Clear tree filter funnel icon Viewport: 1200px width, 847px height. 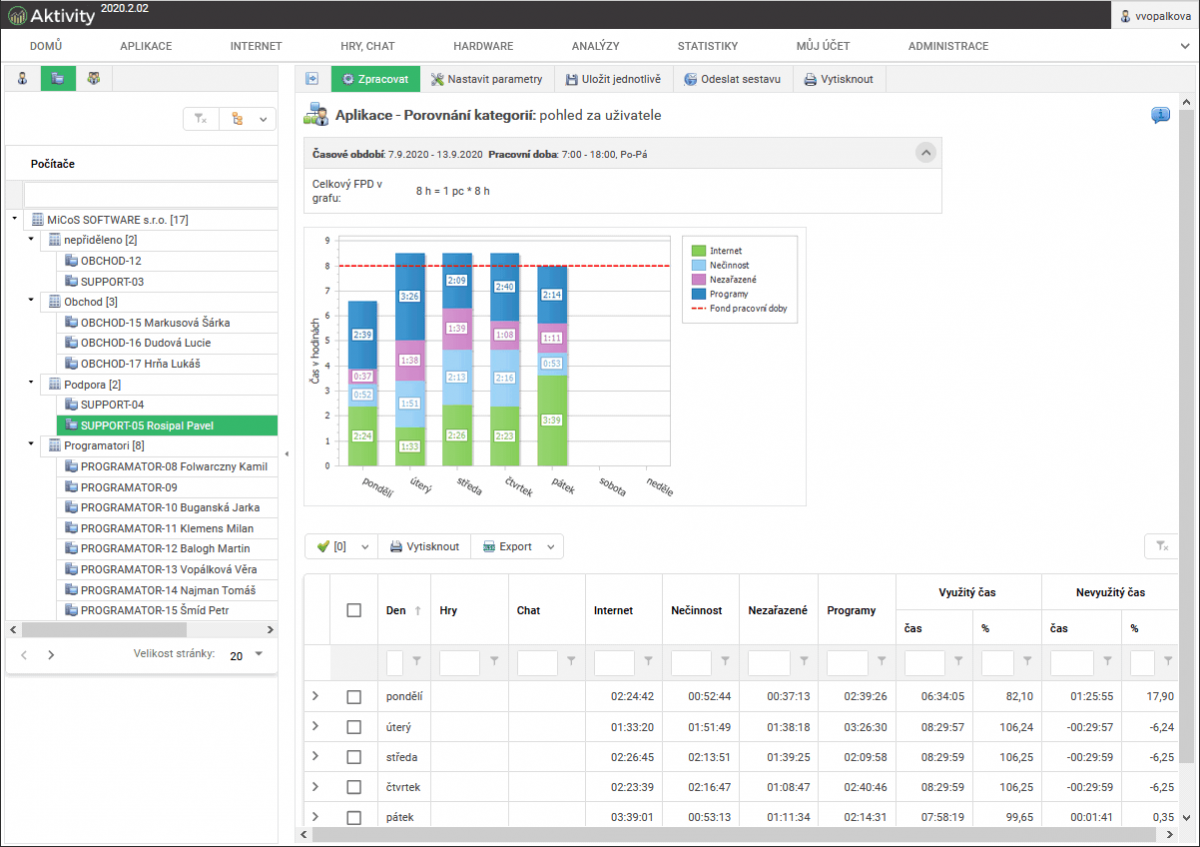(x=201, y=119)
